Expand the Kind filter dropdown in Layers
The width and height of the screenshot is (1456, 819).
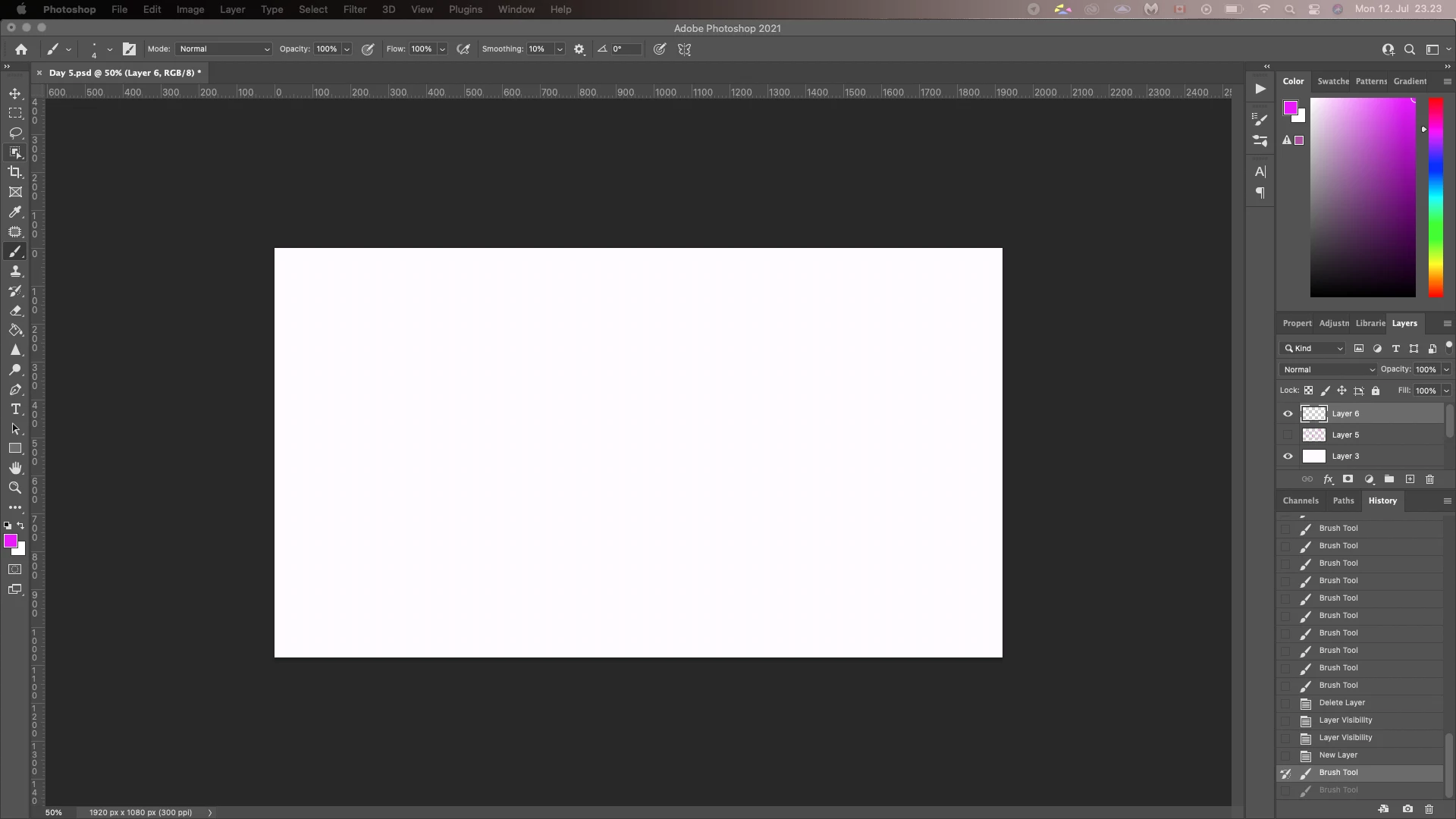(1314, 349)
